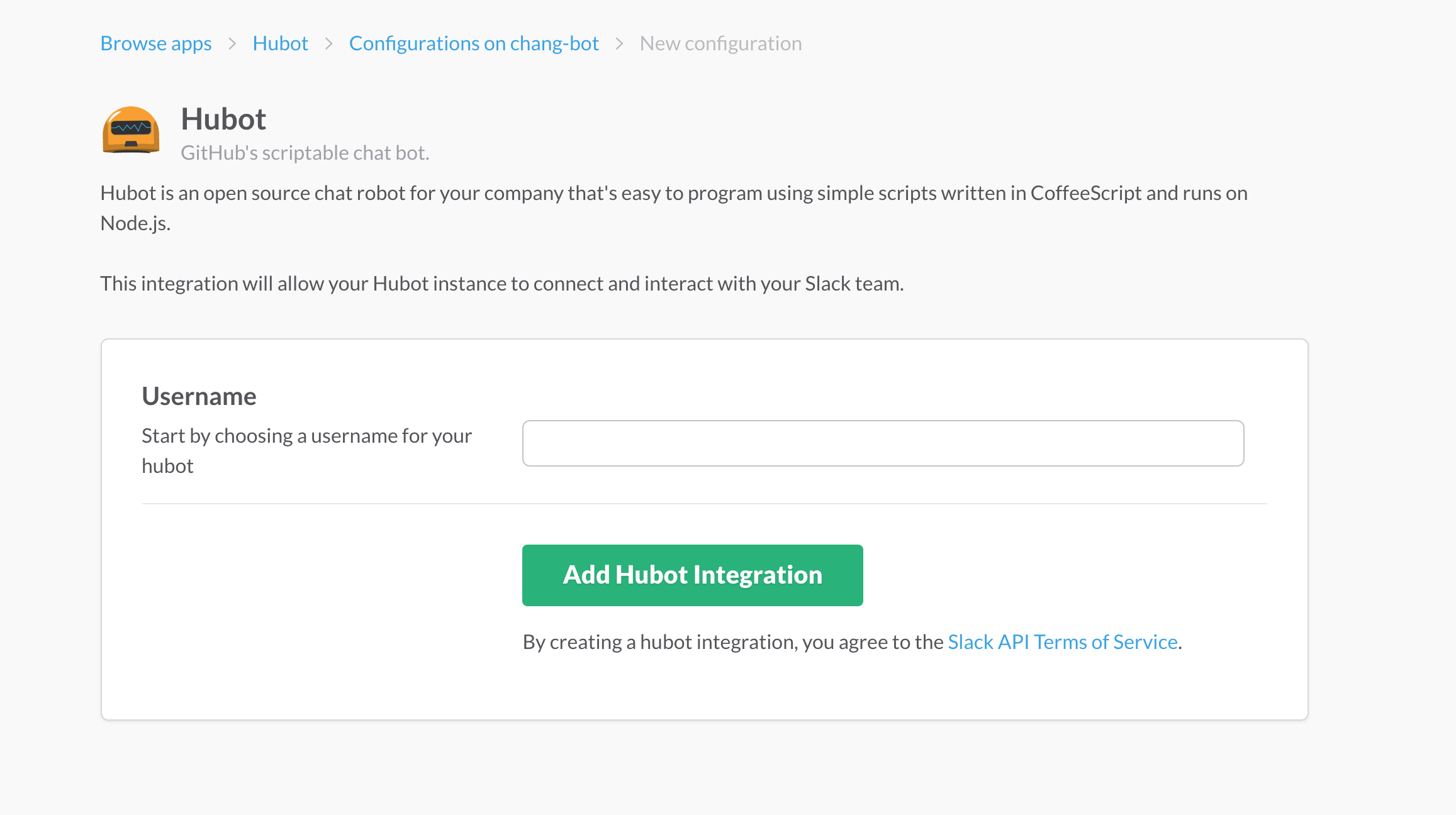The height and width of the screenshot is (815, 1456).
Task: Click the GitHub's scriptable chat bot subtitle
Action: [x=305, y=153]
